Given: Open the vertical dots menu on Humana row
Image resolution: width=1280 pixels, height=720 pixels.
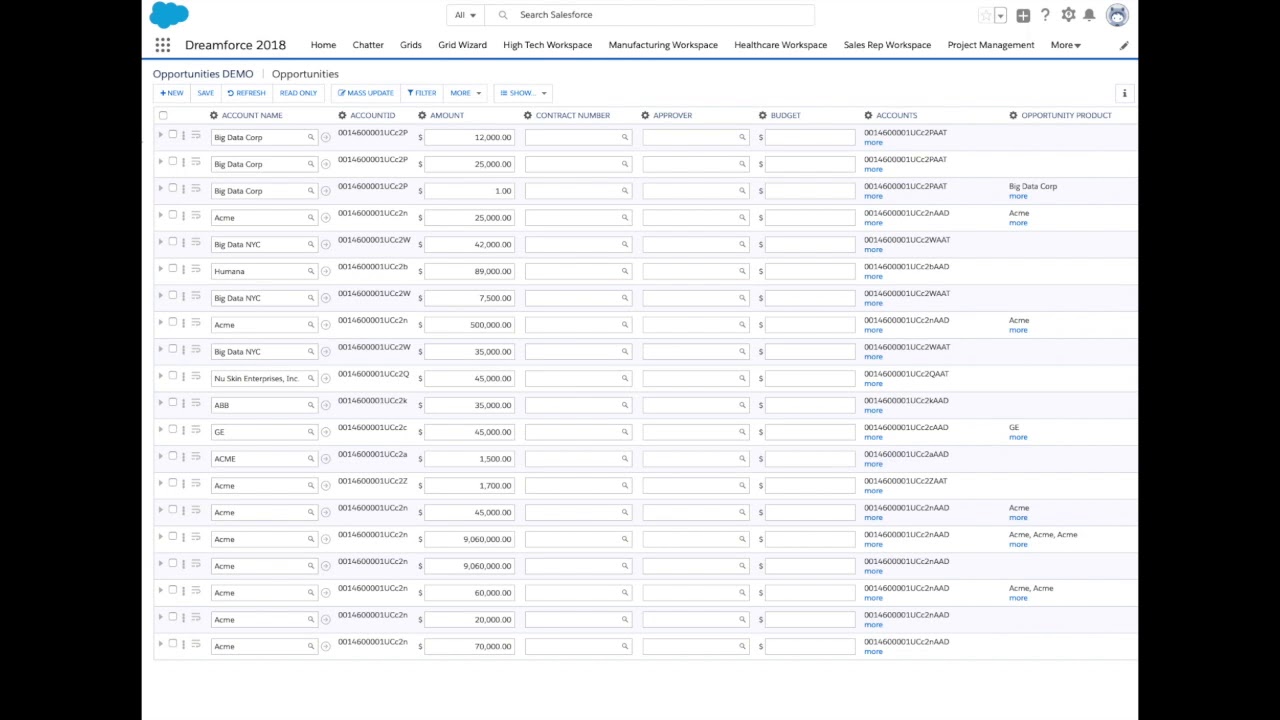Looking at the screenshot, I should tap(184, 270).
